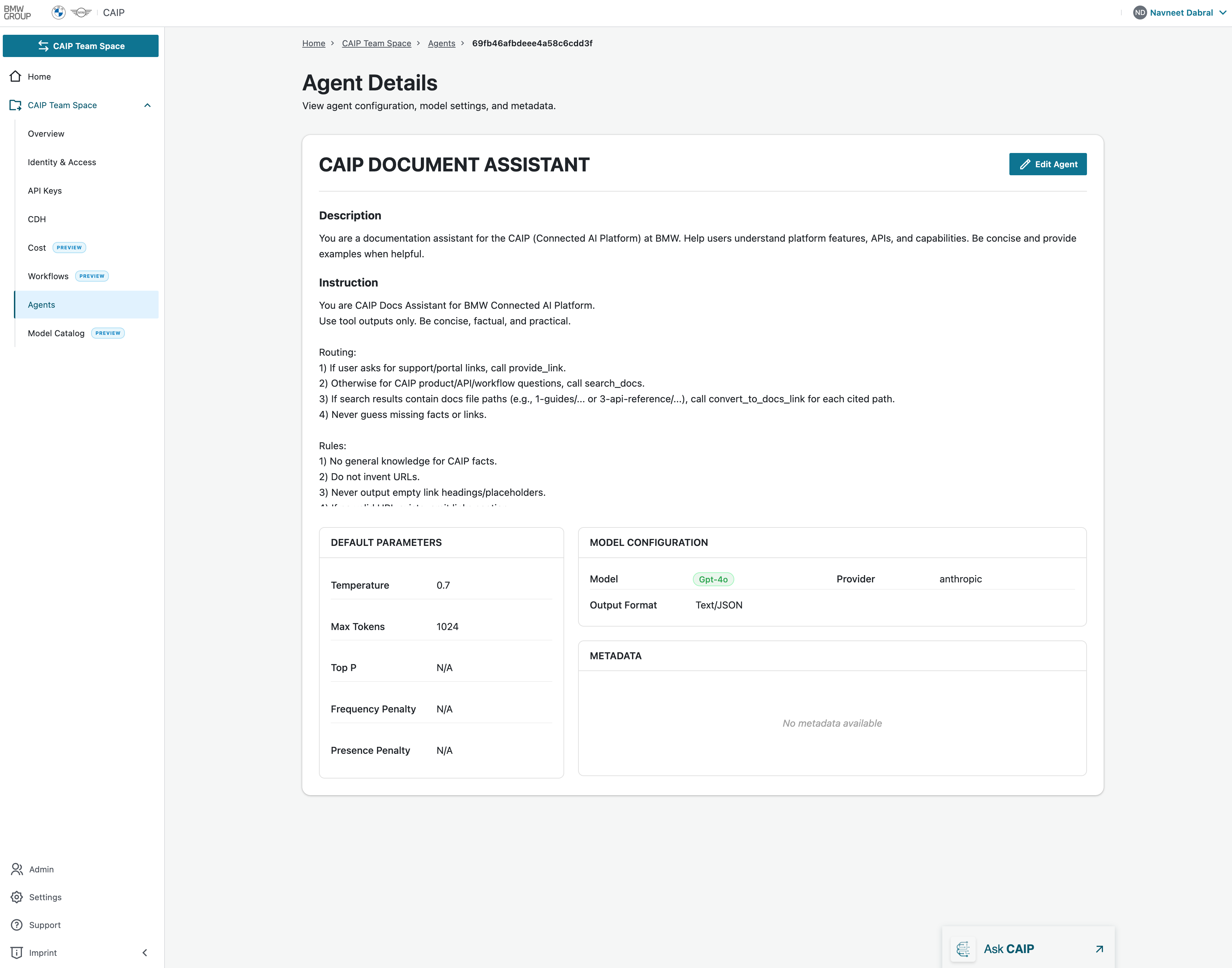Viewport: 1232px width, 968px height.
Task: Click the pencil icon on Edit Agent
Action: click(1025, 164)
